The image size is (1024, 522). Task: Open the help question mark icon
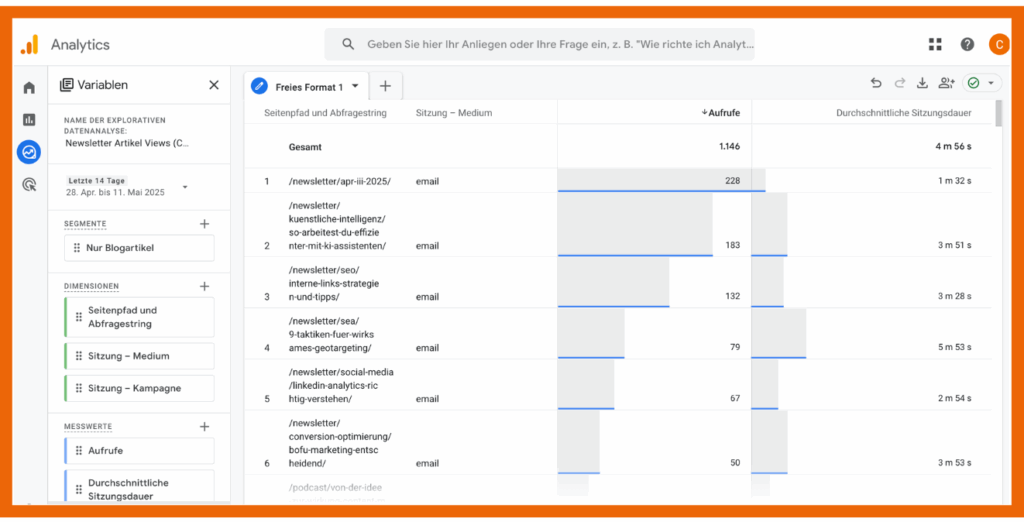pyautogui.click(x=967, y=44)
